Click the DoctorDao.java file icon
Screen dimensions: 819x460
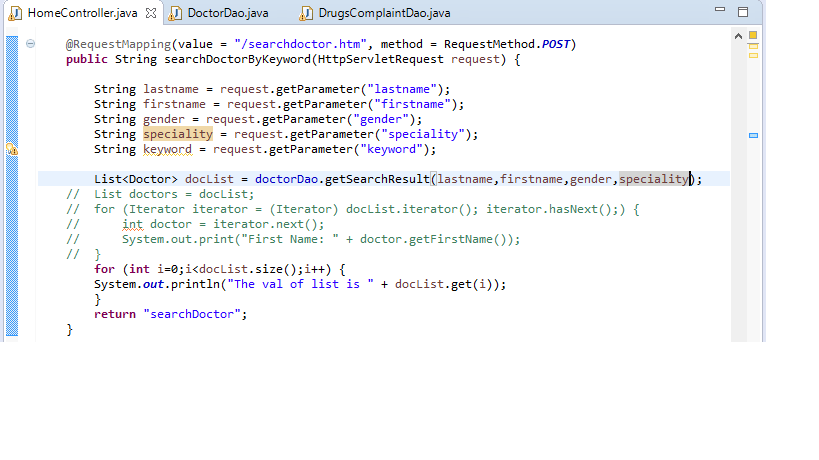click(x=176, y=13)
